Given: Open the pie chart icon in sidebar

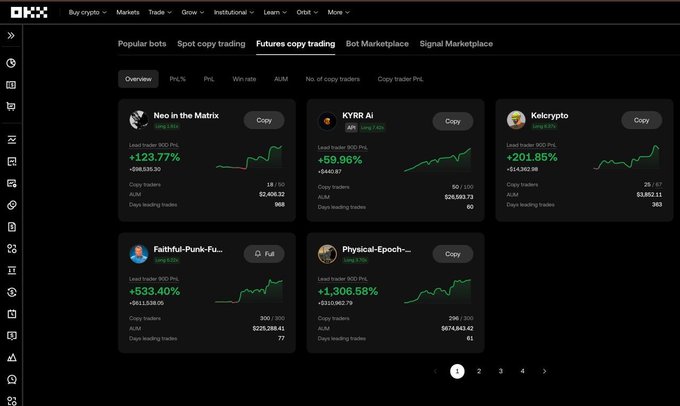Looking at the screenshot, I should tap(11, 63).
